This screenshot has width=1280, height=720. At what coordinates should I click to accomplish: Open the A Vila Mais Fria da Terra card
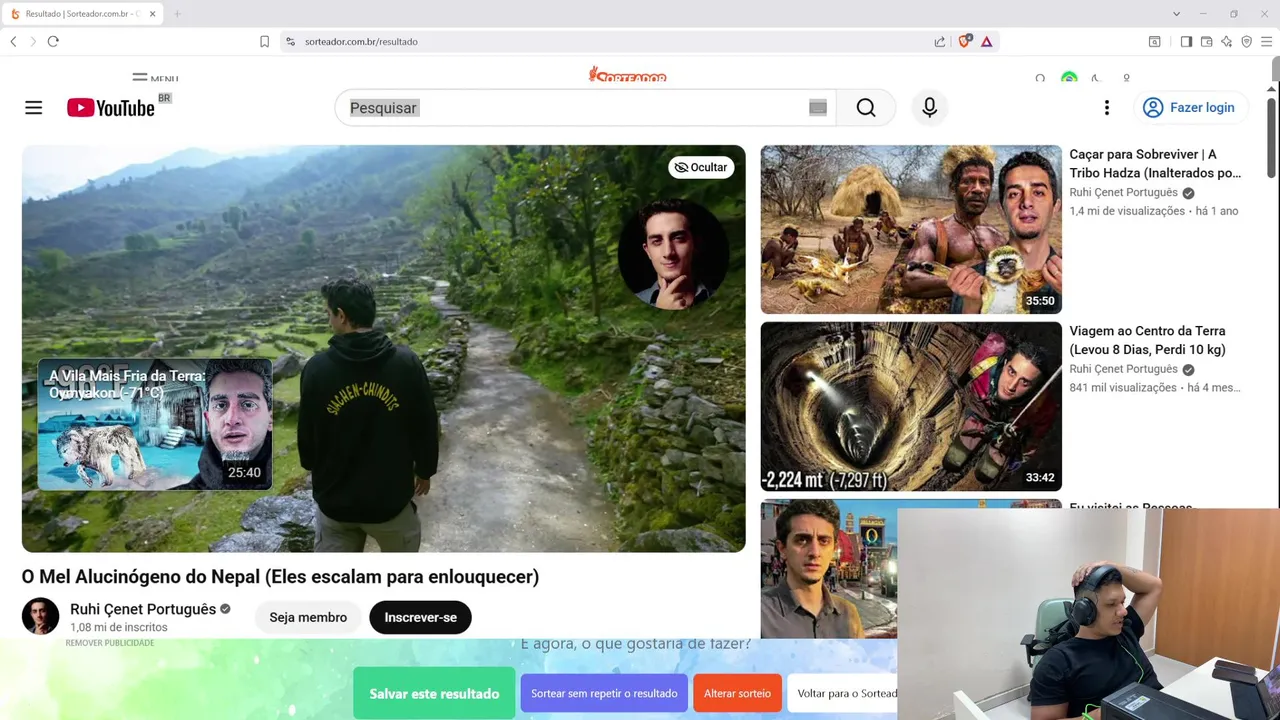(155, 425)
